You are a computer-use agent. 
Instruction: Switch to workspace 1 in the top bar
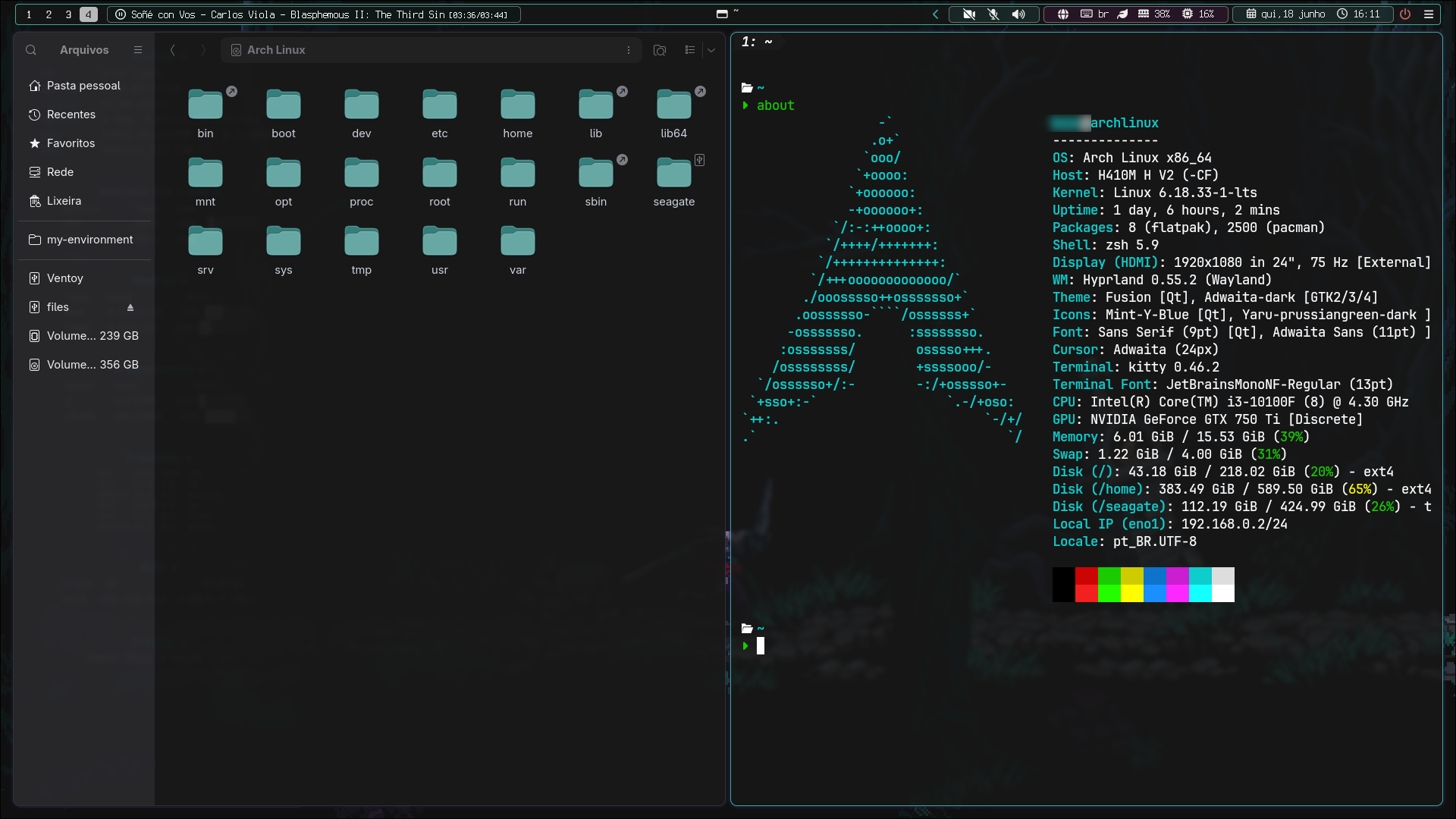(29, 14)
